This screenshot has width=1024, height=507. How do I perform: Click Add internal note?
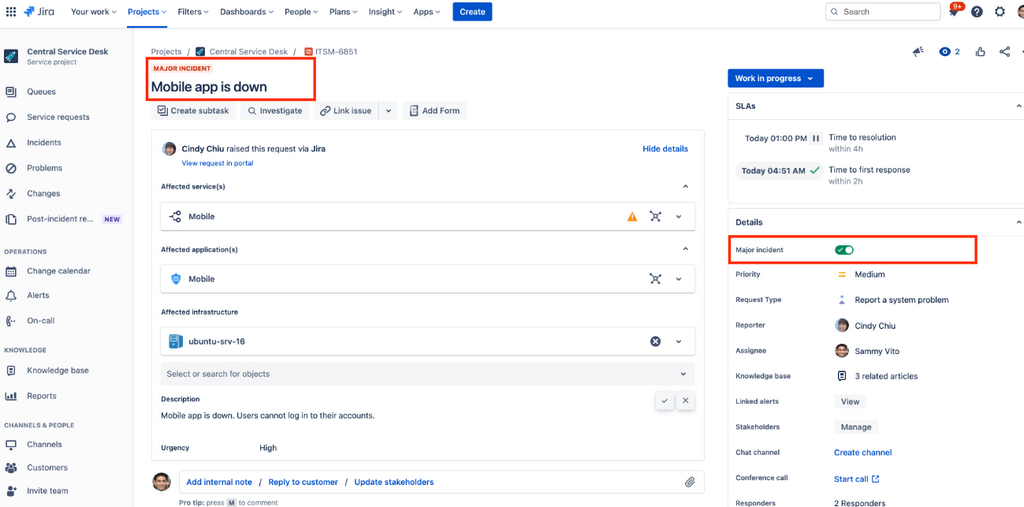(x=219, y=482)
